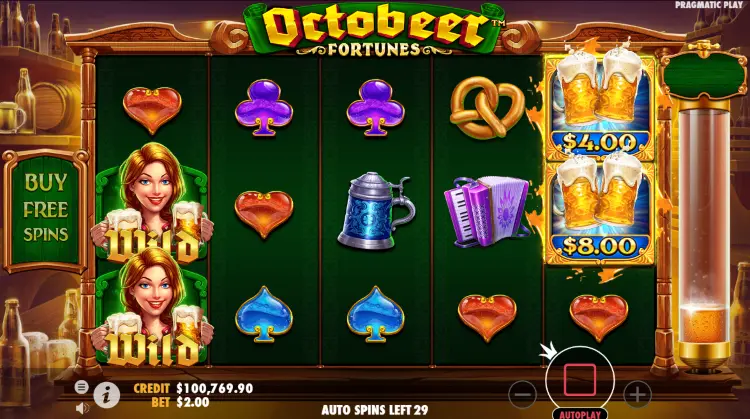Open the game info icon
Image resolution: width=750 pixels, height=419 pixels.
coord(106,395)
